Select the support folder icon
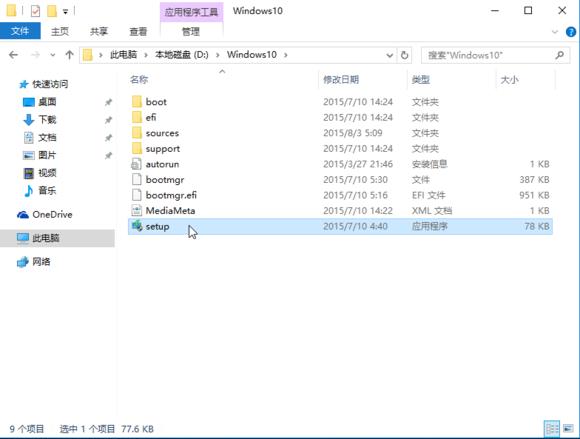 tap(136, 148)
